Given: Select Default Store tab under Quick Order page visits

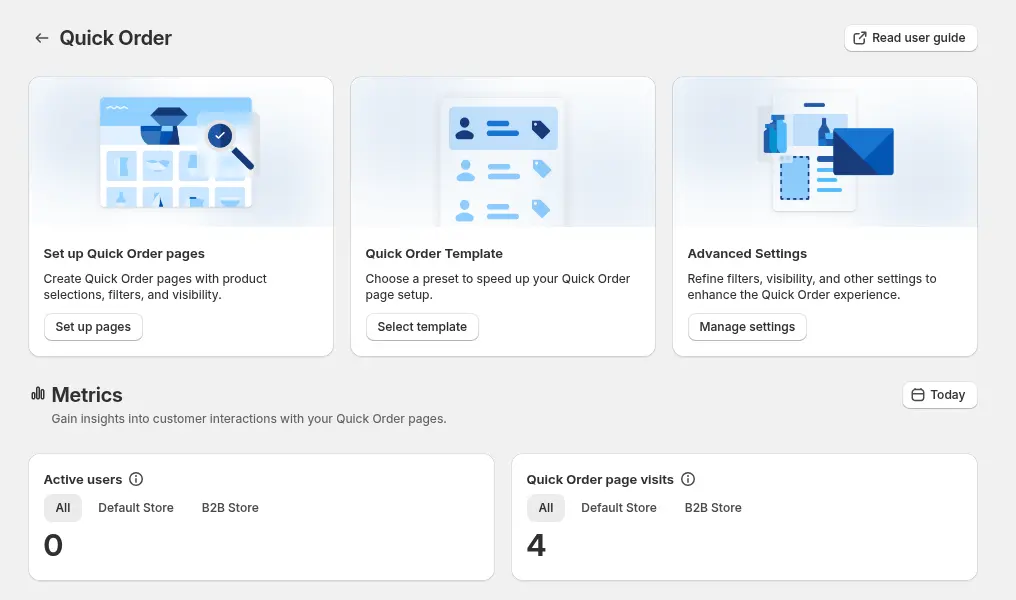Looking at the screenshot, I should [619, 508].
